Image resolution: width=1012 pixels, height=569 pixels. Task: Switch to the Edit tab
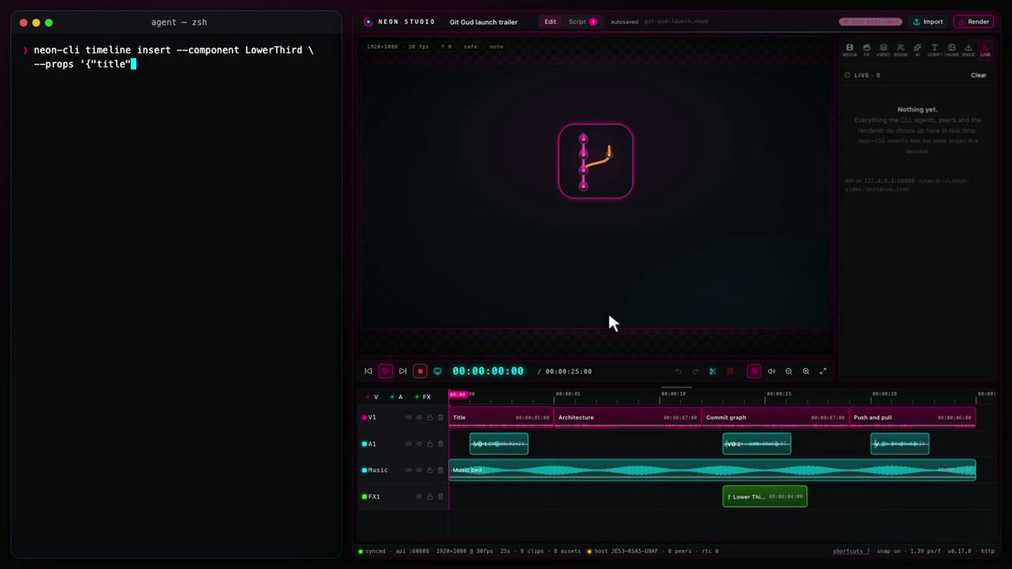(x=550, y=21)
